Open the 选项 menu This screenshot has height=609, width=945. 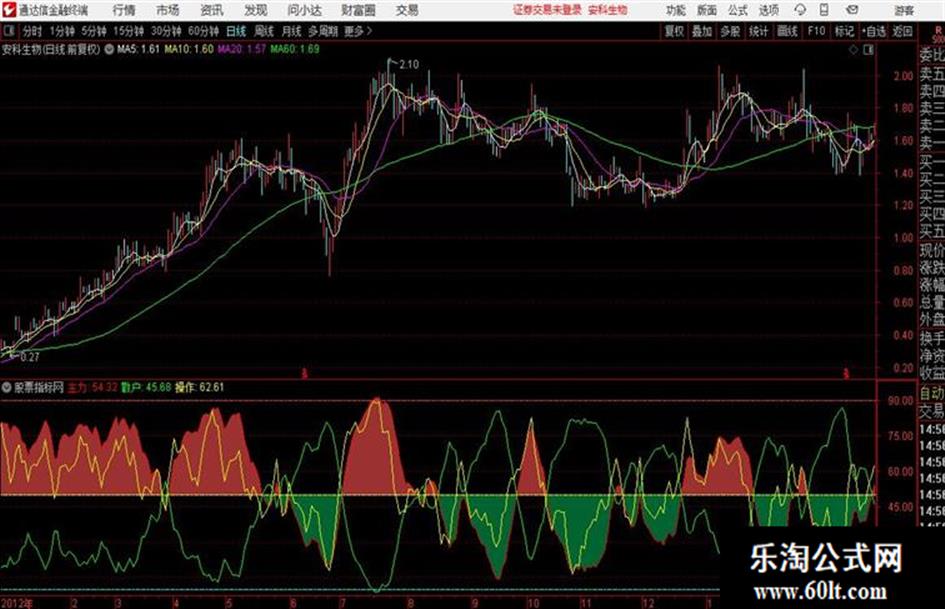pos(768,10)
